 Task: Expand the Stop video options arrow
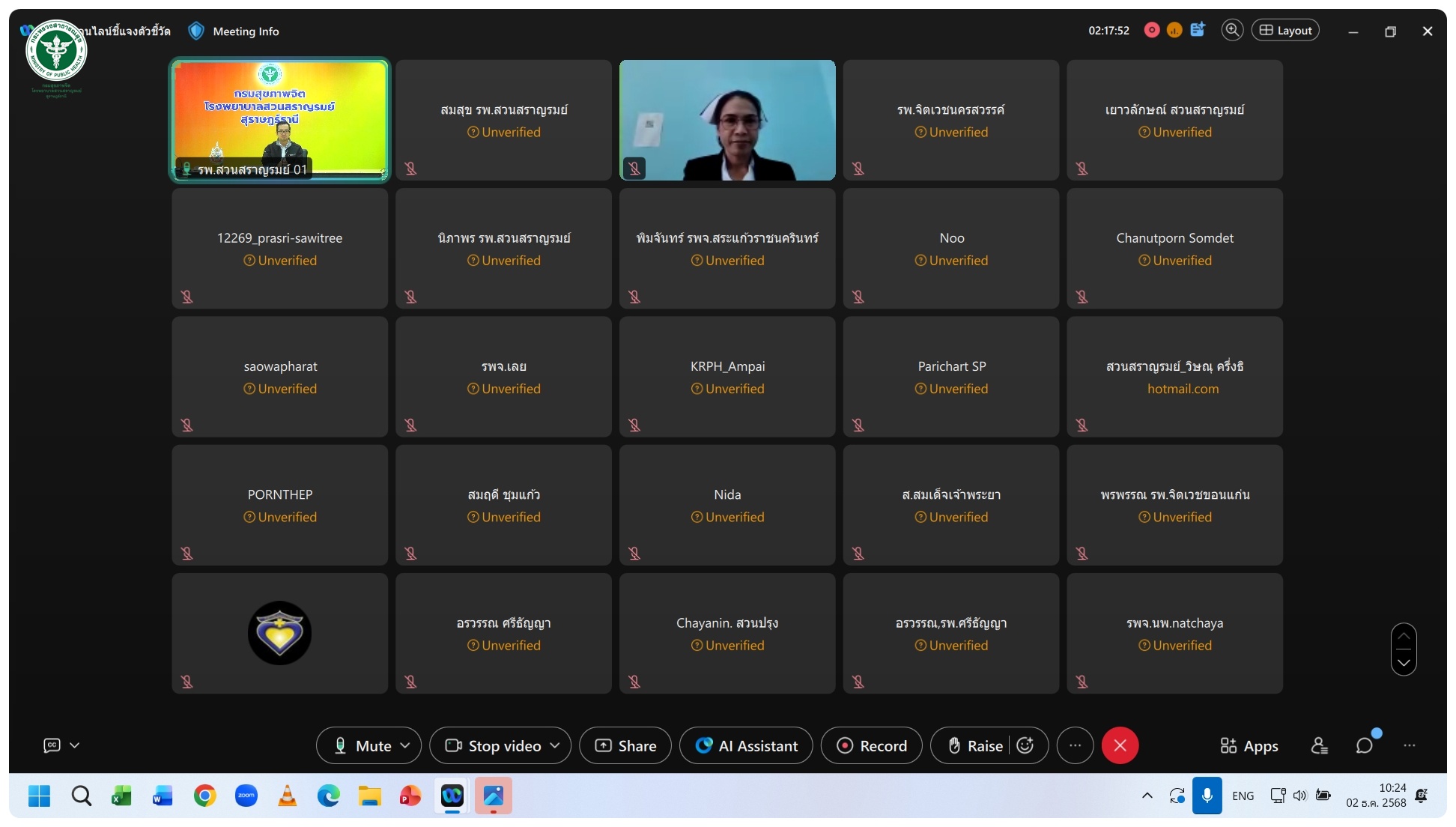555,745
